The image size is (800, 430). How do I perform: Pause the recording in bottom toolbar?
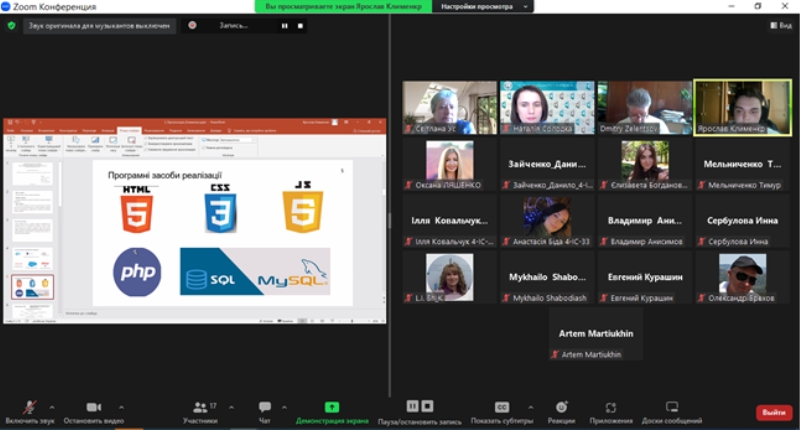click(x=412, y=406)
